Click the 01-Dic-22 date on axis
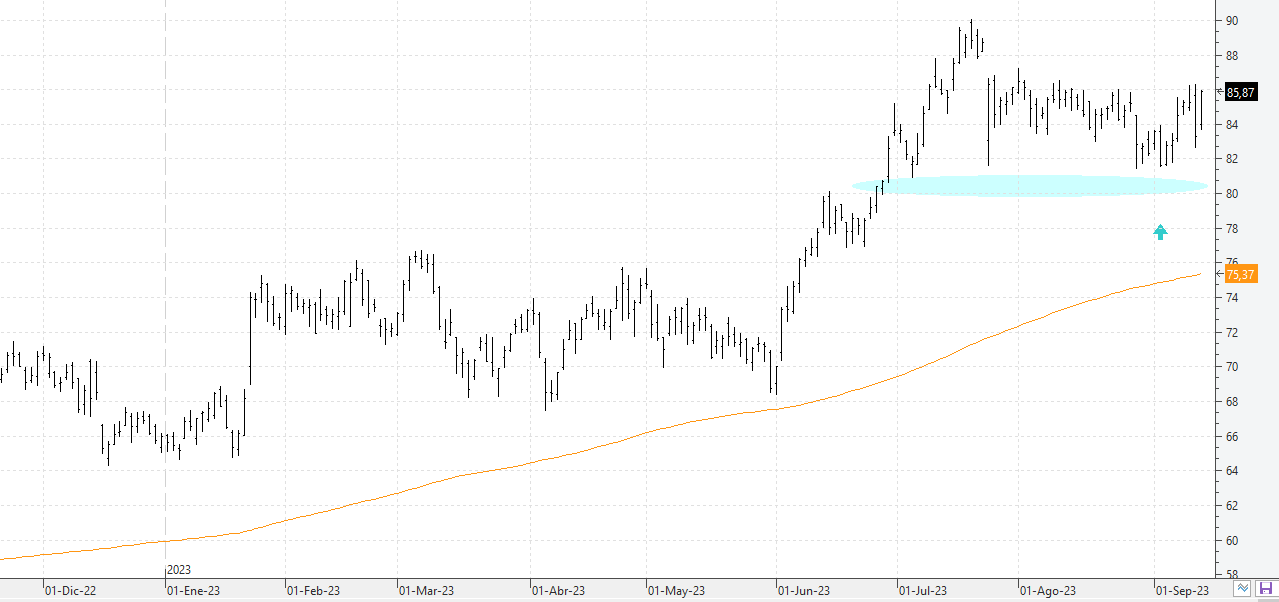The width and height of the screenshot is (1279, 602). click(x=70, y=591)
